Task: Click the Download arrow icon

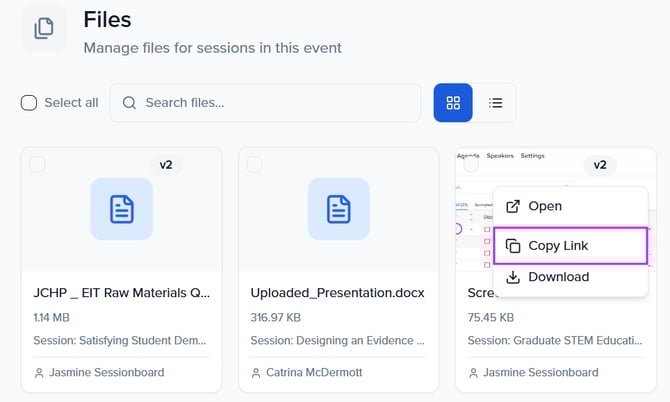Action: click(513, 277)
